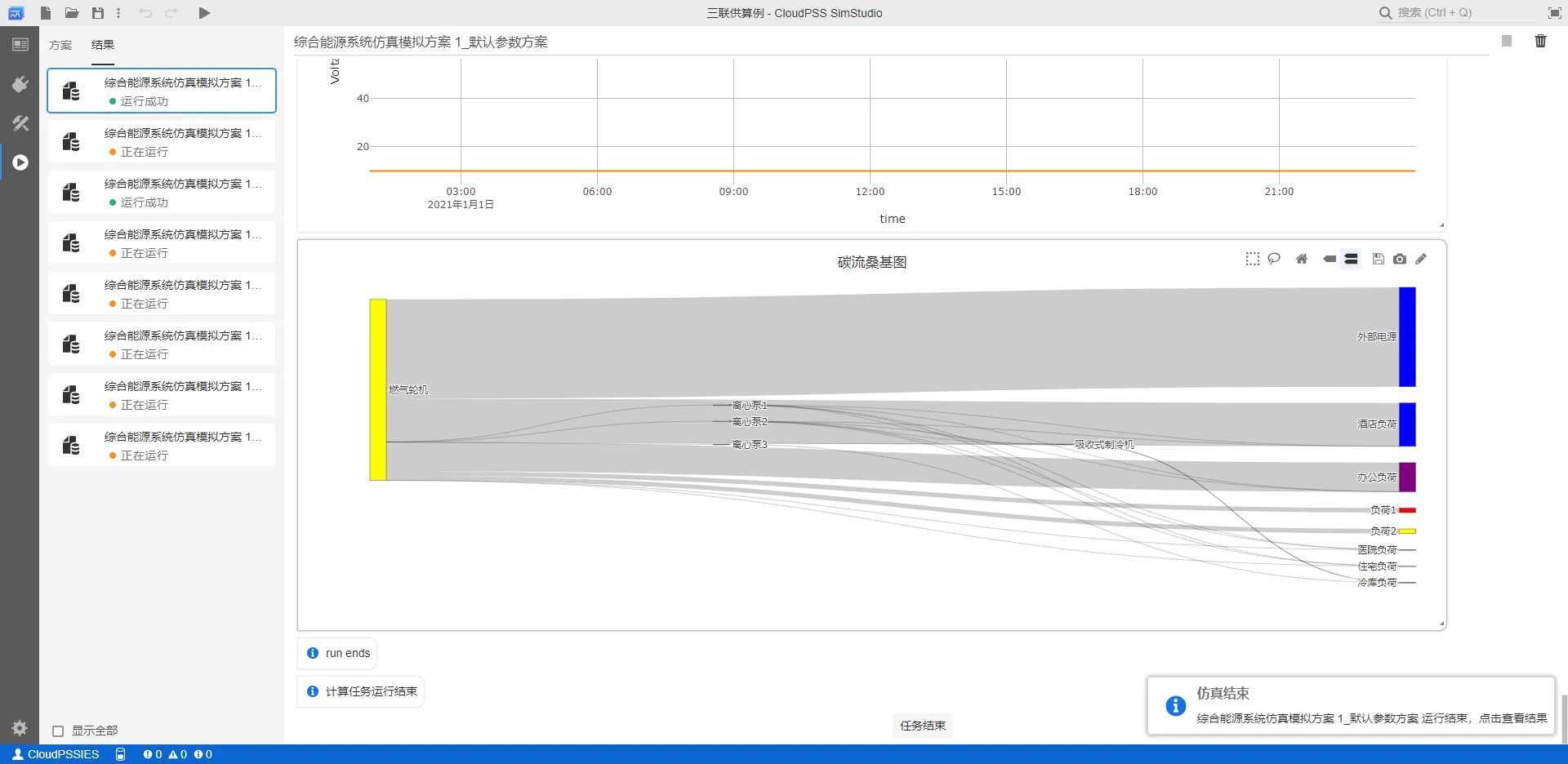
Task: Select first result entry marked 运行成功
Action: coord(162,91)
